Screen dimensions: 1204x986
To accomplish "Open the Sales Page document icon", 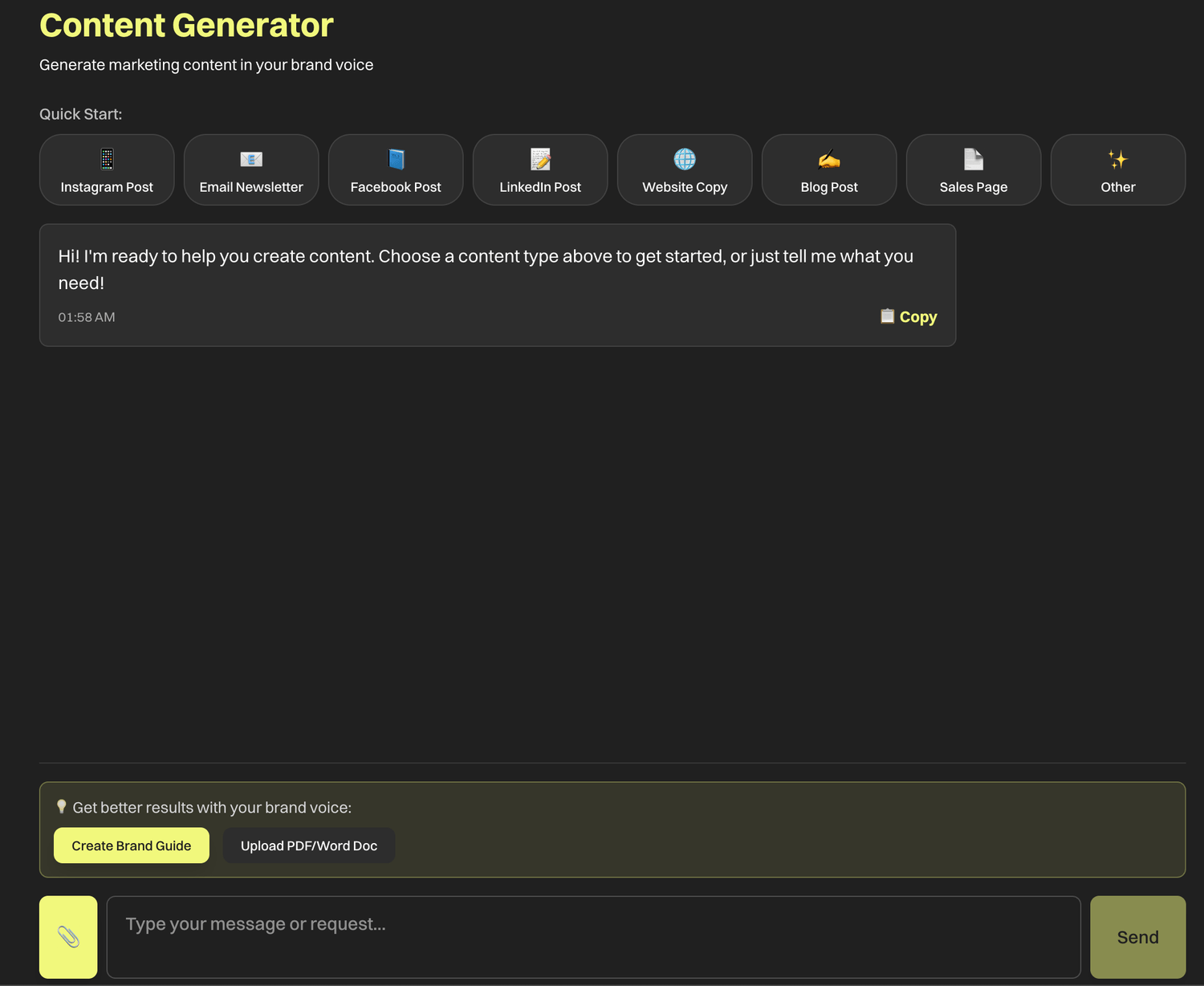I will [x=974, y=159].
